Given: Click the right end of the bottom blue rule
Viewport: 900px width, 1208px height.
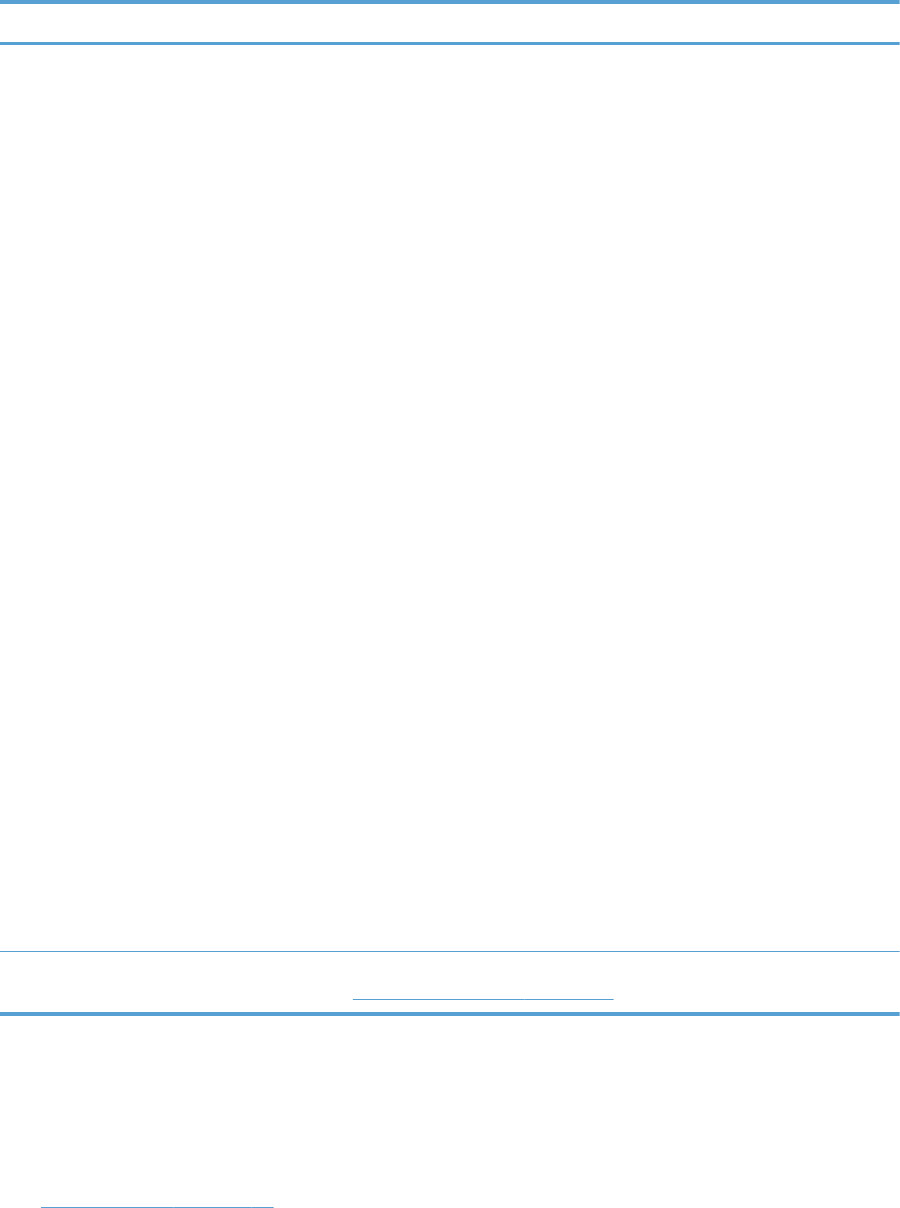Looking at the screenshot, I should (896, 1014).
